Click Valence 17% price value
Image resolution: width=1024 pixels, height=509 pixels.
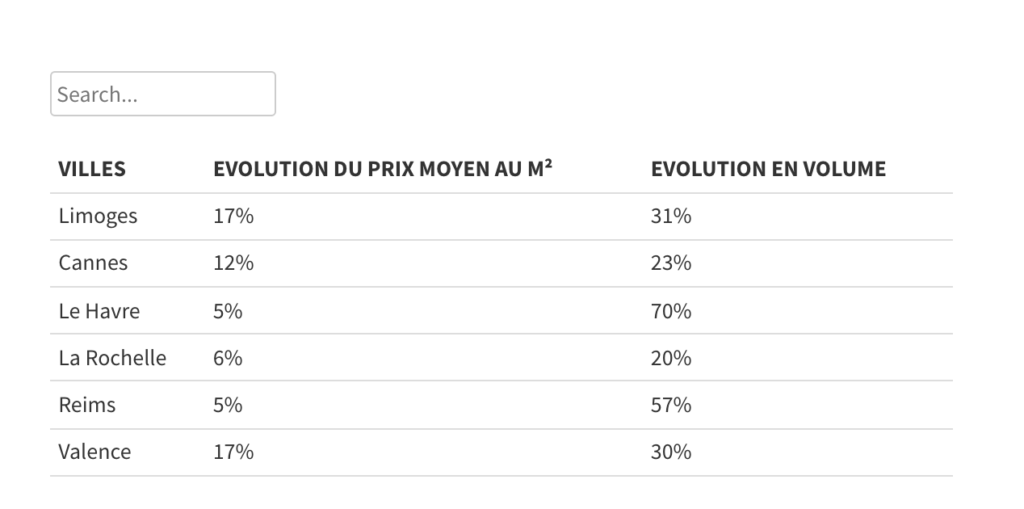coord(233,452)
